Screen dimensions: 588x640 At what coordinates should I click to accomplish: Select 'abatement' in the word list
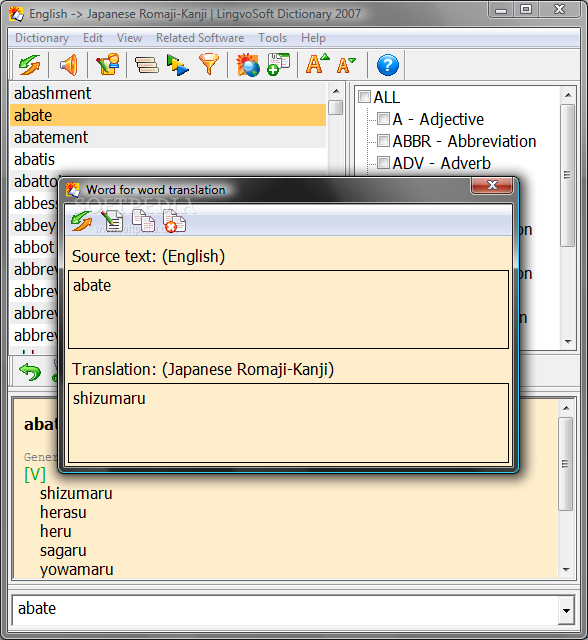(x=168, y=137)
